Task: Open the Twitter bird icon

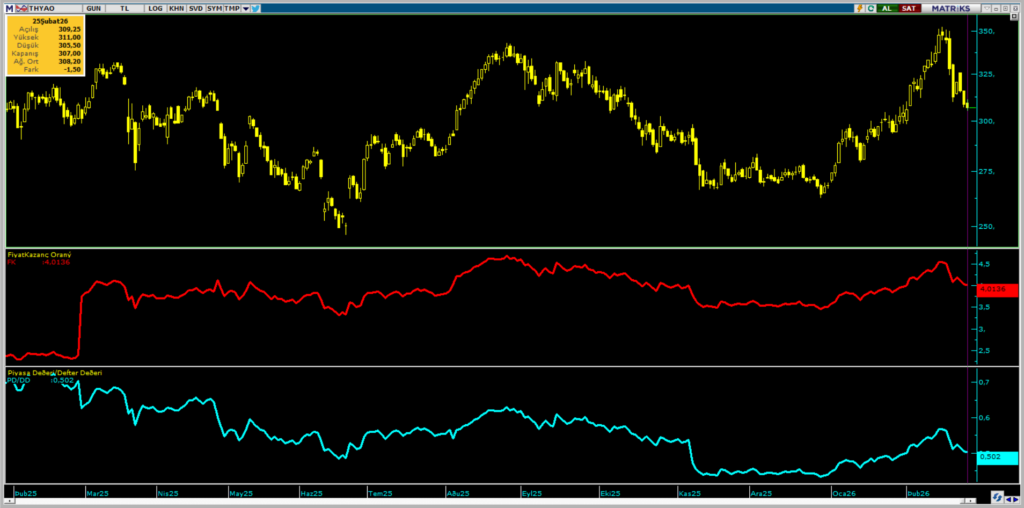Action: click(x=255, y=7)
